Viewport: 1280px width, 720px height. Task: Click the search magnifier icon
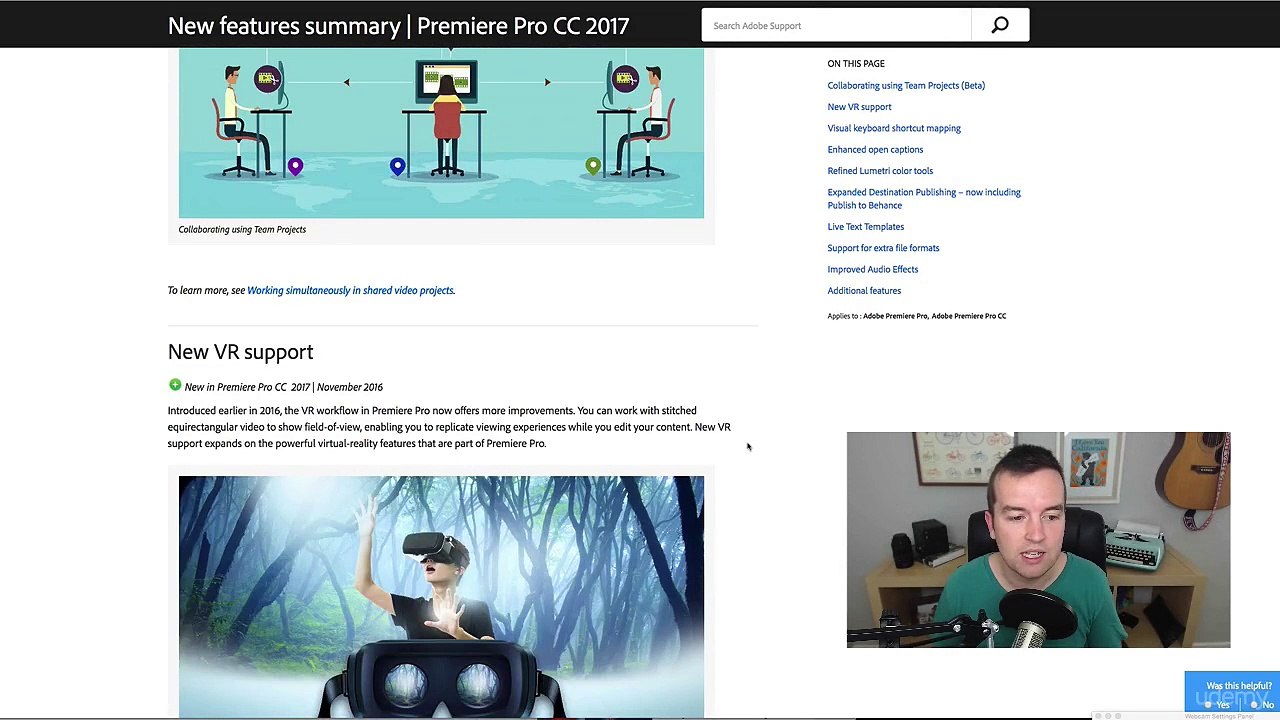pyautogui.click(x=1000, y=26)
